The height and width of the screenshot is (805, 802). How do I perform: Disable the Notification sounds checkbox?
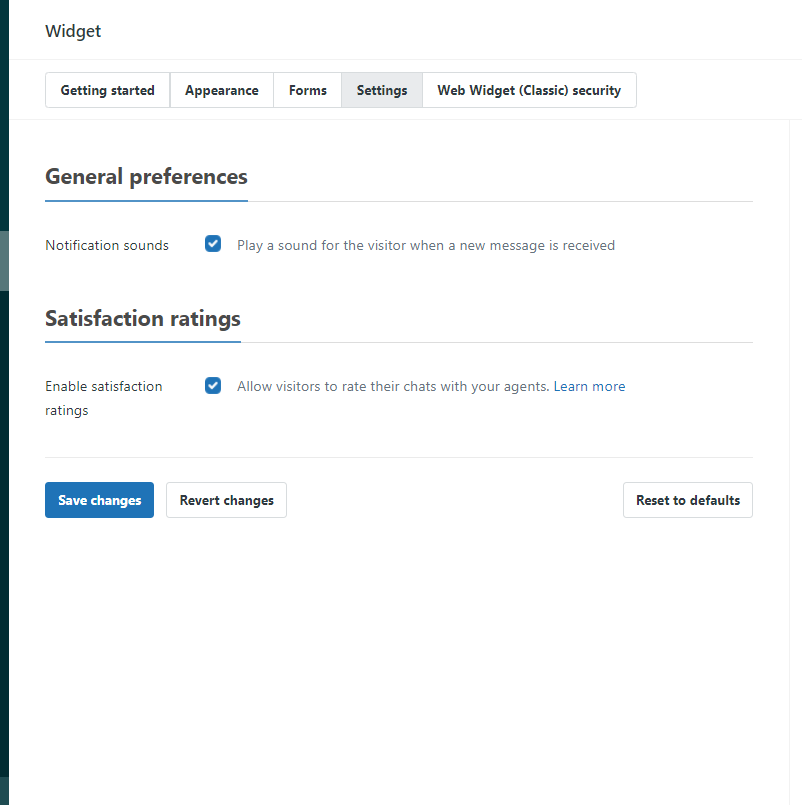pyautogui.click(x=213, y=244)
